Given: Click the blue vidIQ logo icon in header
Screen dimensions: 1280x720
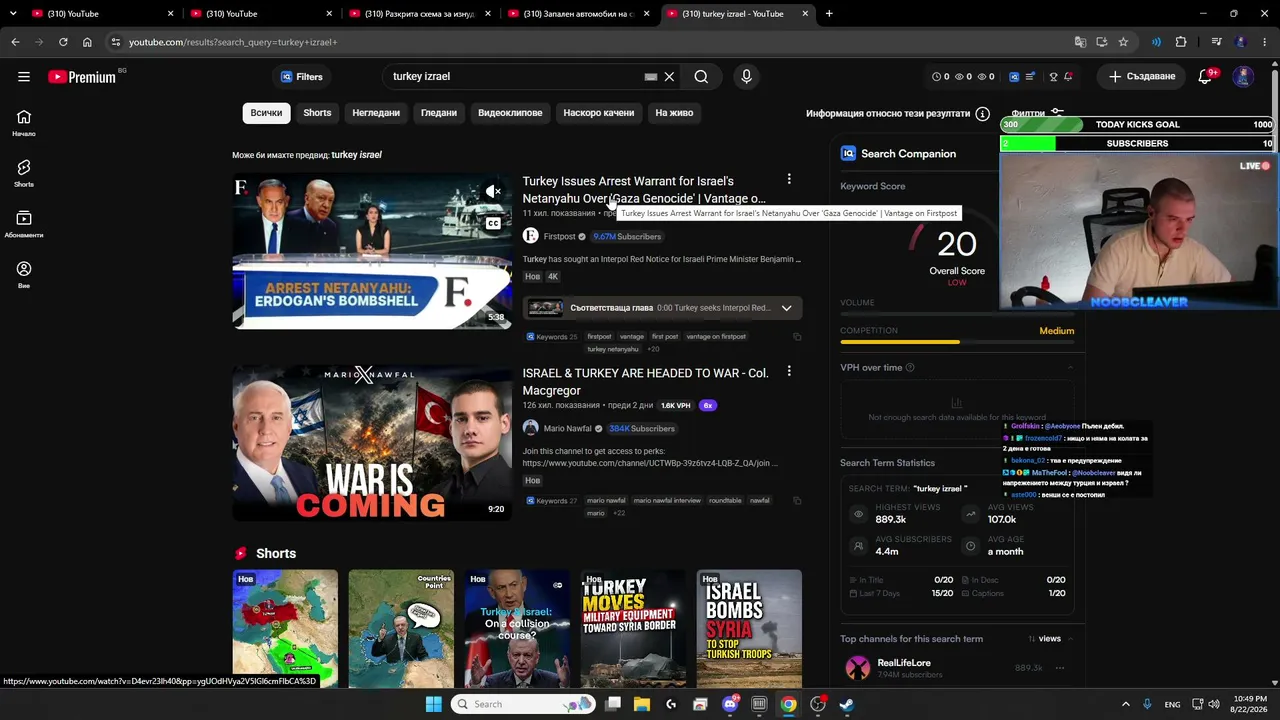Looking at the screenshot, I should click(1014, 77).
